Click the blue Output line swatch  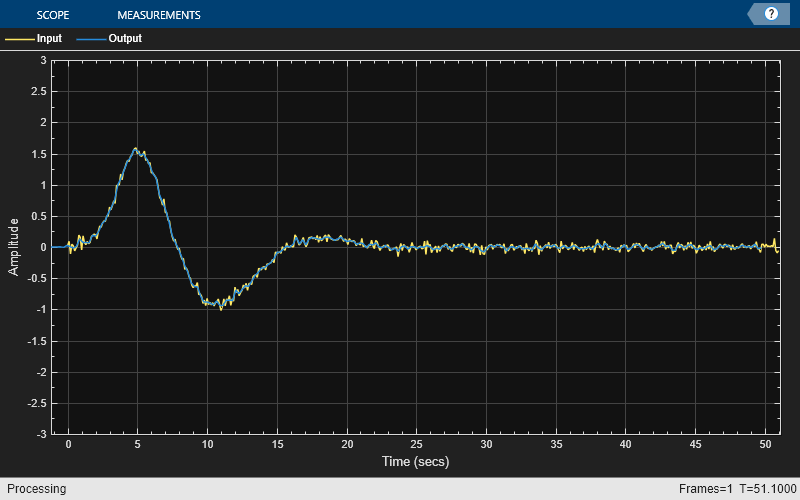[x=91, y=39]
